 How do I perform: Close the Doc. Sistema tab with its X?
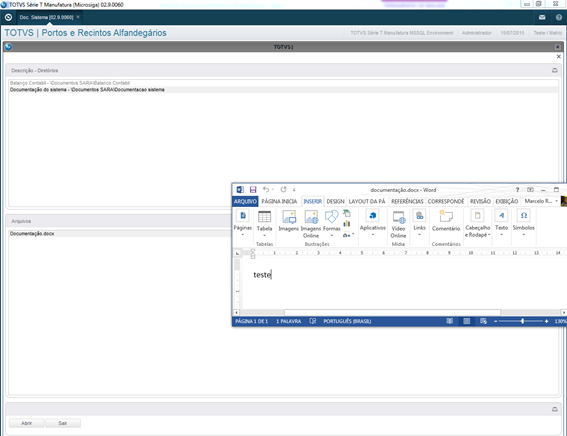tap(78, 17)
